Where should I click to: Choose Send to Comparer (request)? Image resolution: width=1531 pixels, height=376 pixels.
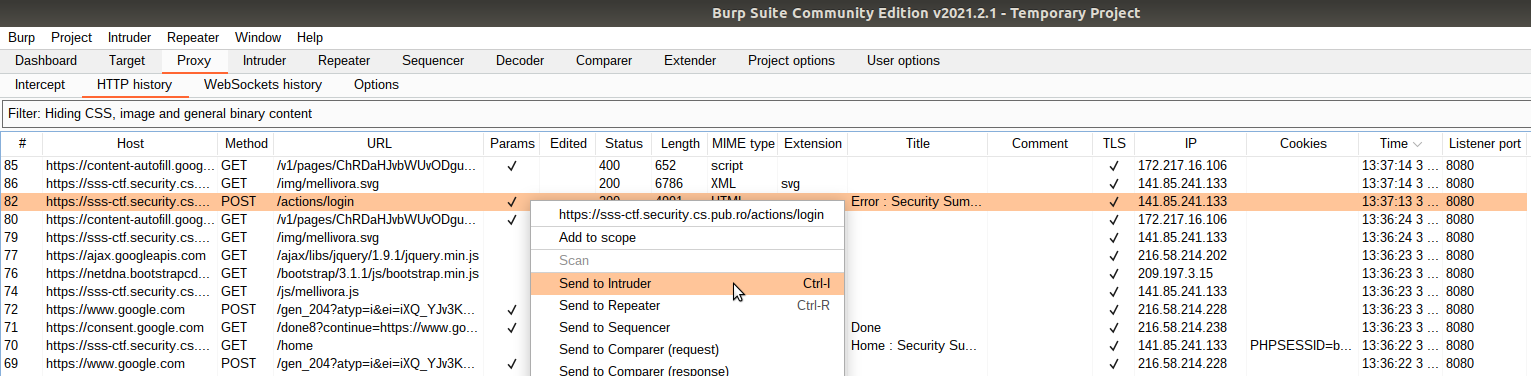pos(687,350)
